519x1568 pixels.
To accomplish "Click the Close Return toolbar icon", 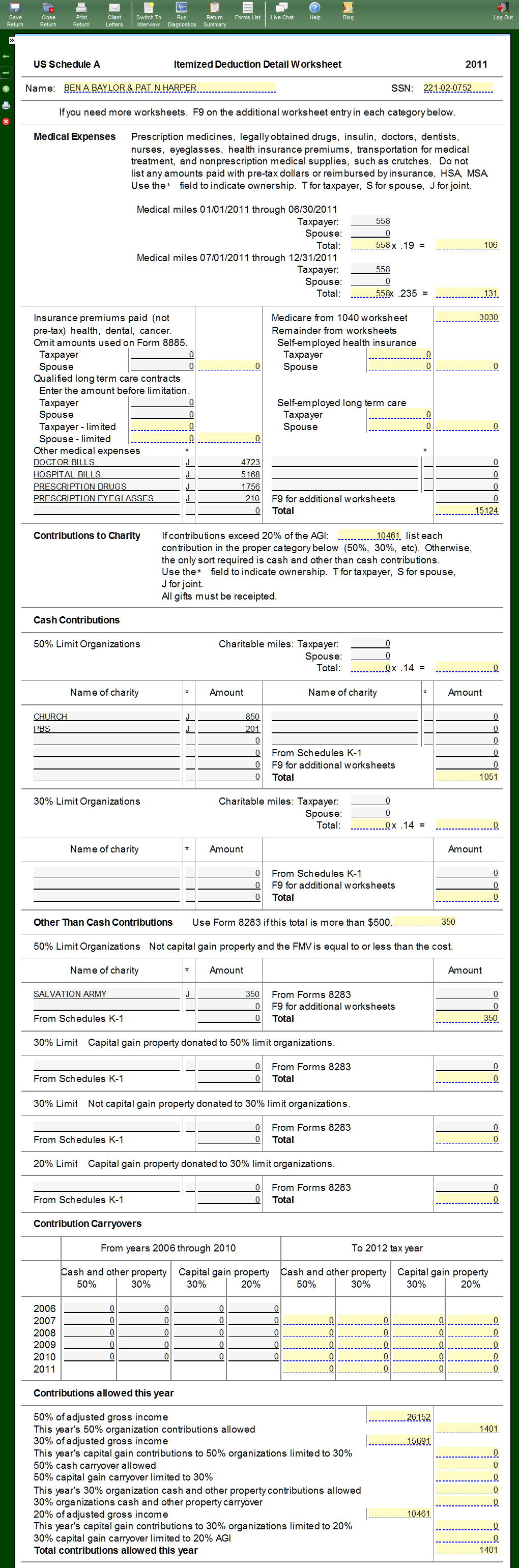I will [x=48, y=13].
